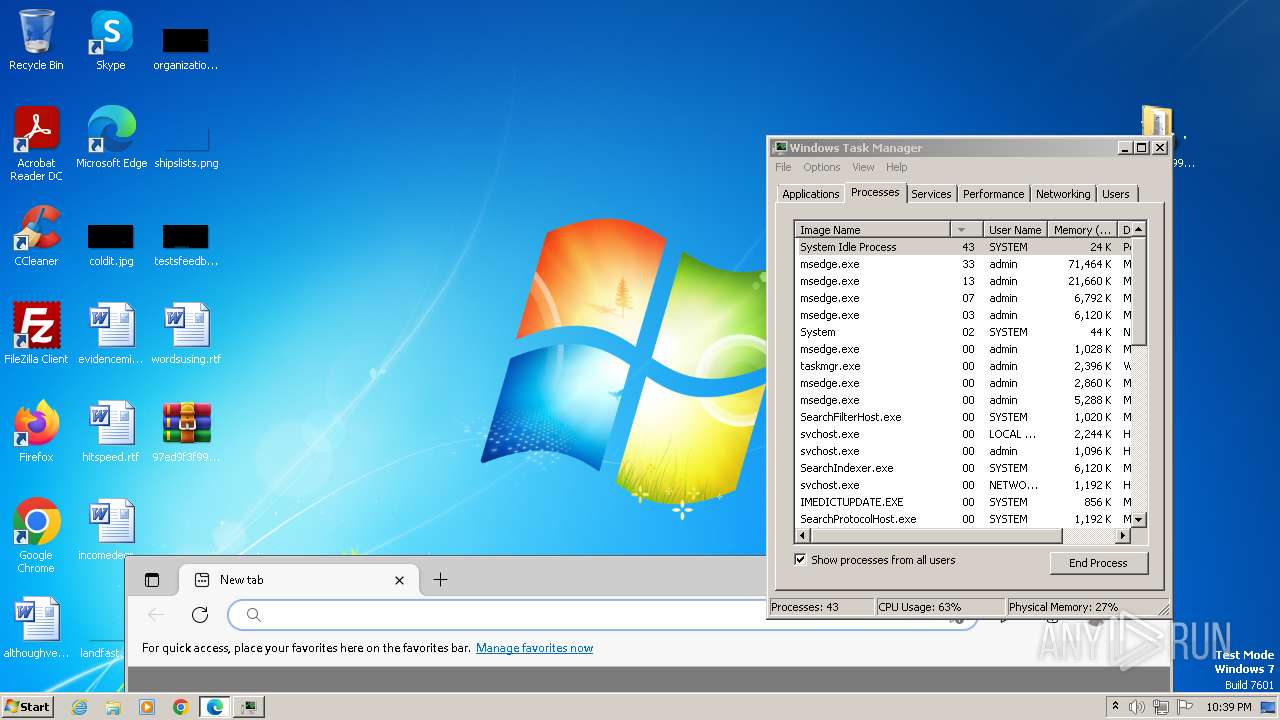Open the Task Manager Help menu
The width and height of the screenshot is (1280, 720).
coord(896,167)
